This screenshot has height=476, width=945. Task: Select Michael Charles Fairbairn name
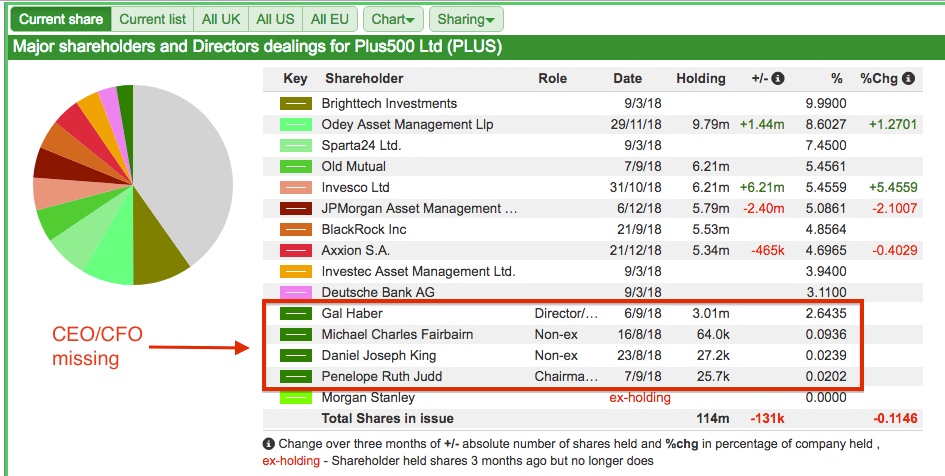pyautogui.click(x=397, y=335)
